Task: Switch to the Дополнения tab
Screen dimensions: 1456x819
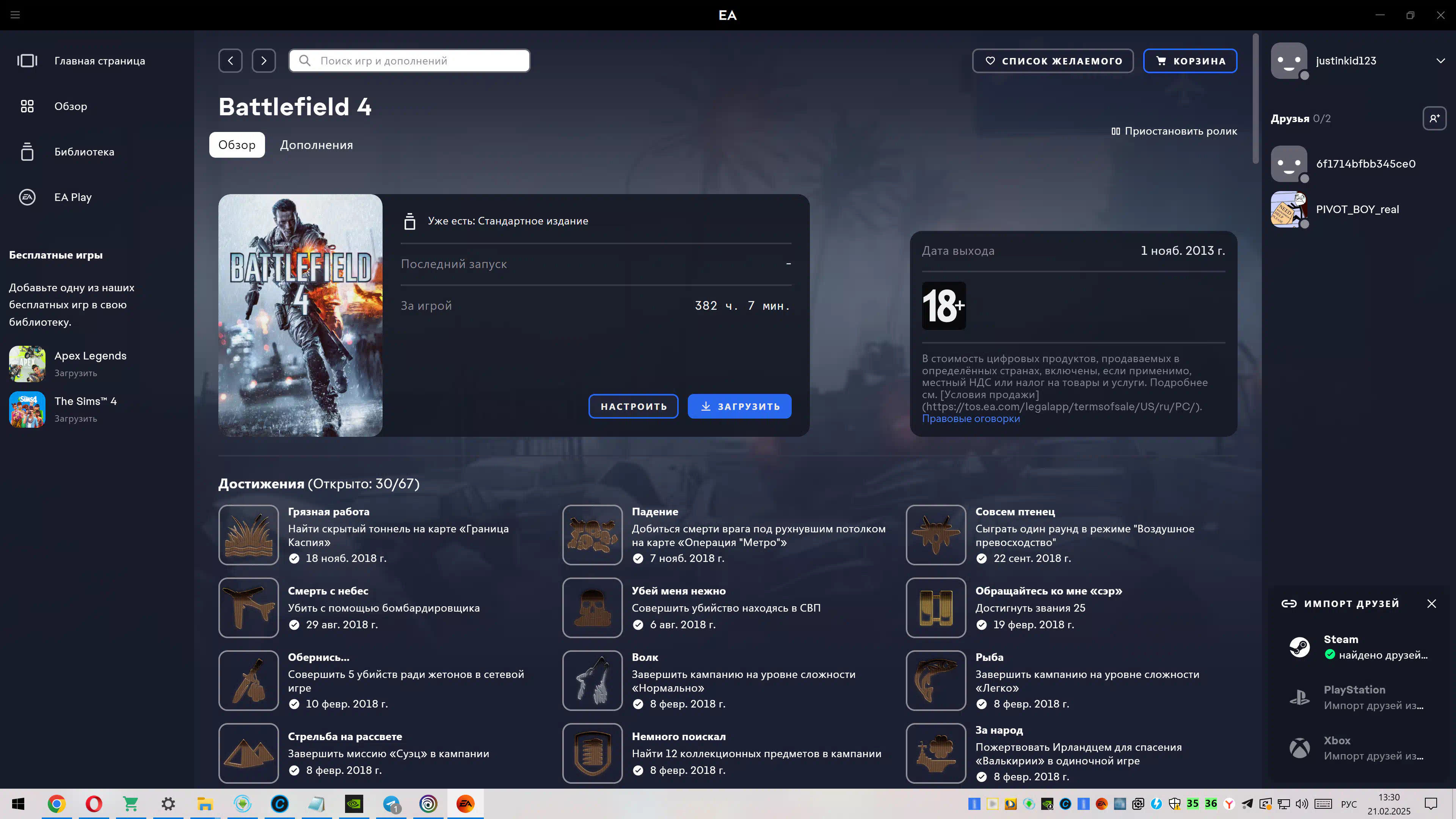Action: (x=317, y=145)
